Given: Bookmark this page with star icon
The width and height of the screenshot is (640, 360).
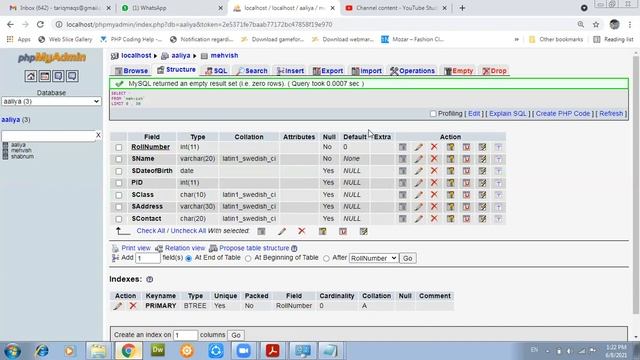Looking at the screenshot, I should (x=596, y=24).
